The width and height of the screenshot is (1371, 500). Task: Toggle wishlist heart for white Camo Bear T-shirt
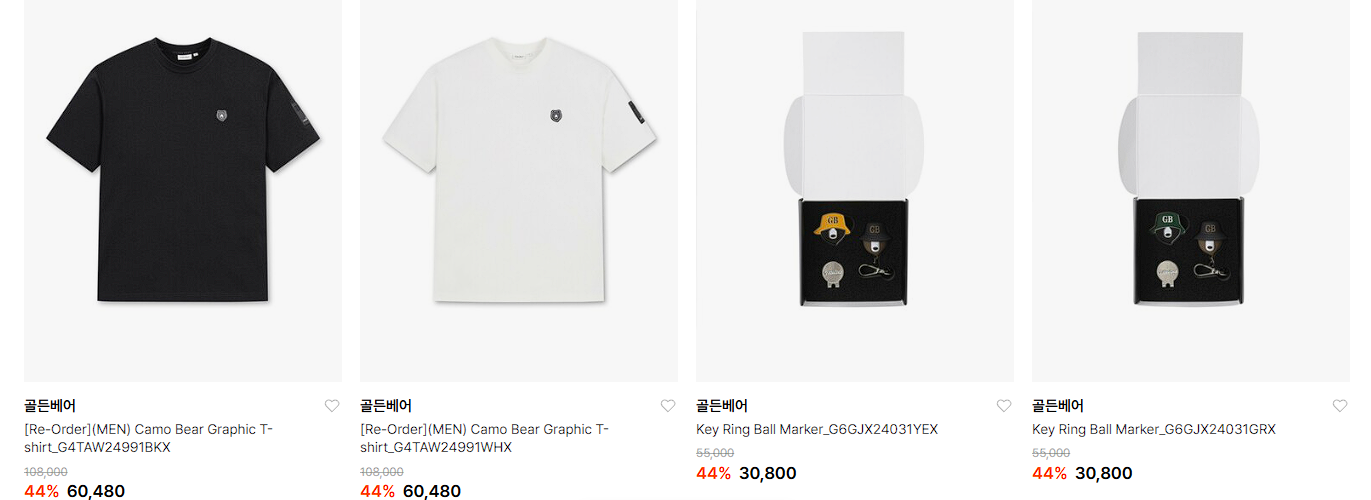pos(668,406)
